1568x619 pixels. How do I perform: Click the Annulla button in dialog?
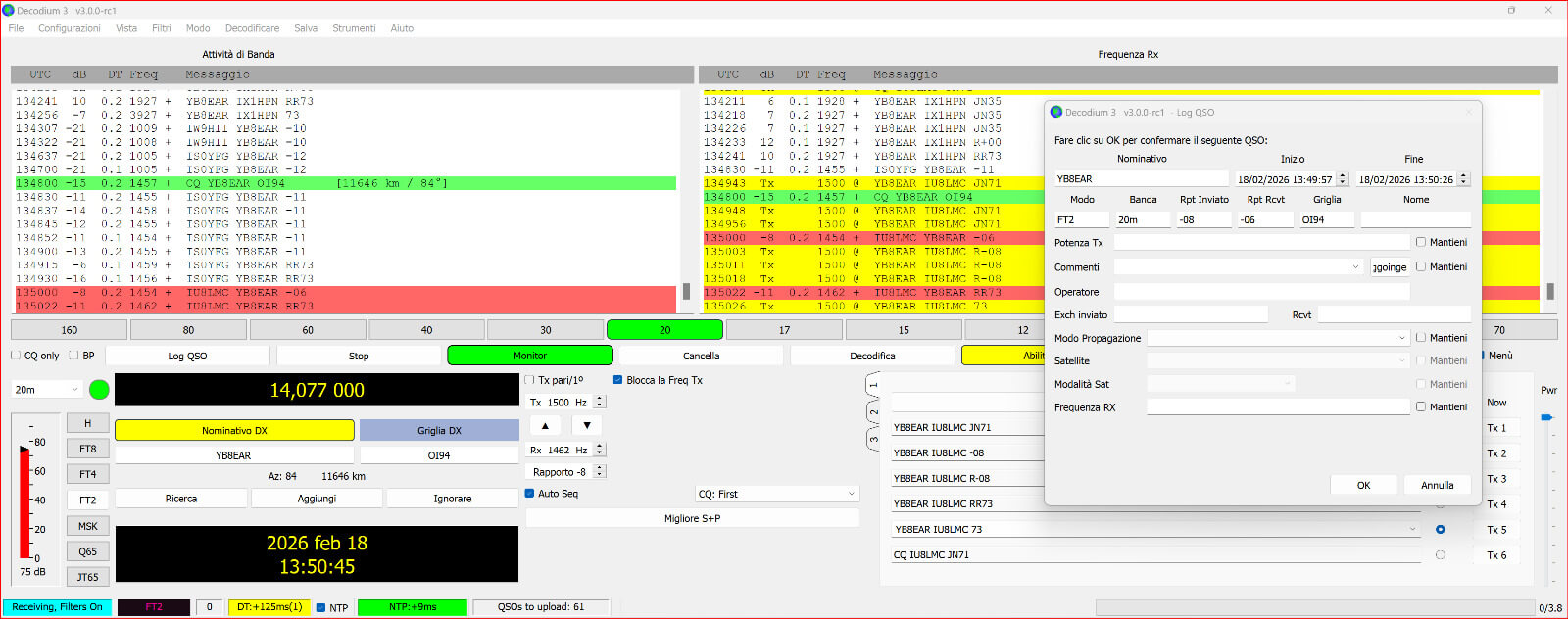tap(1437, 485)
